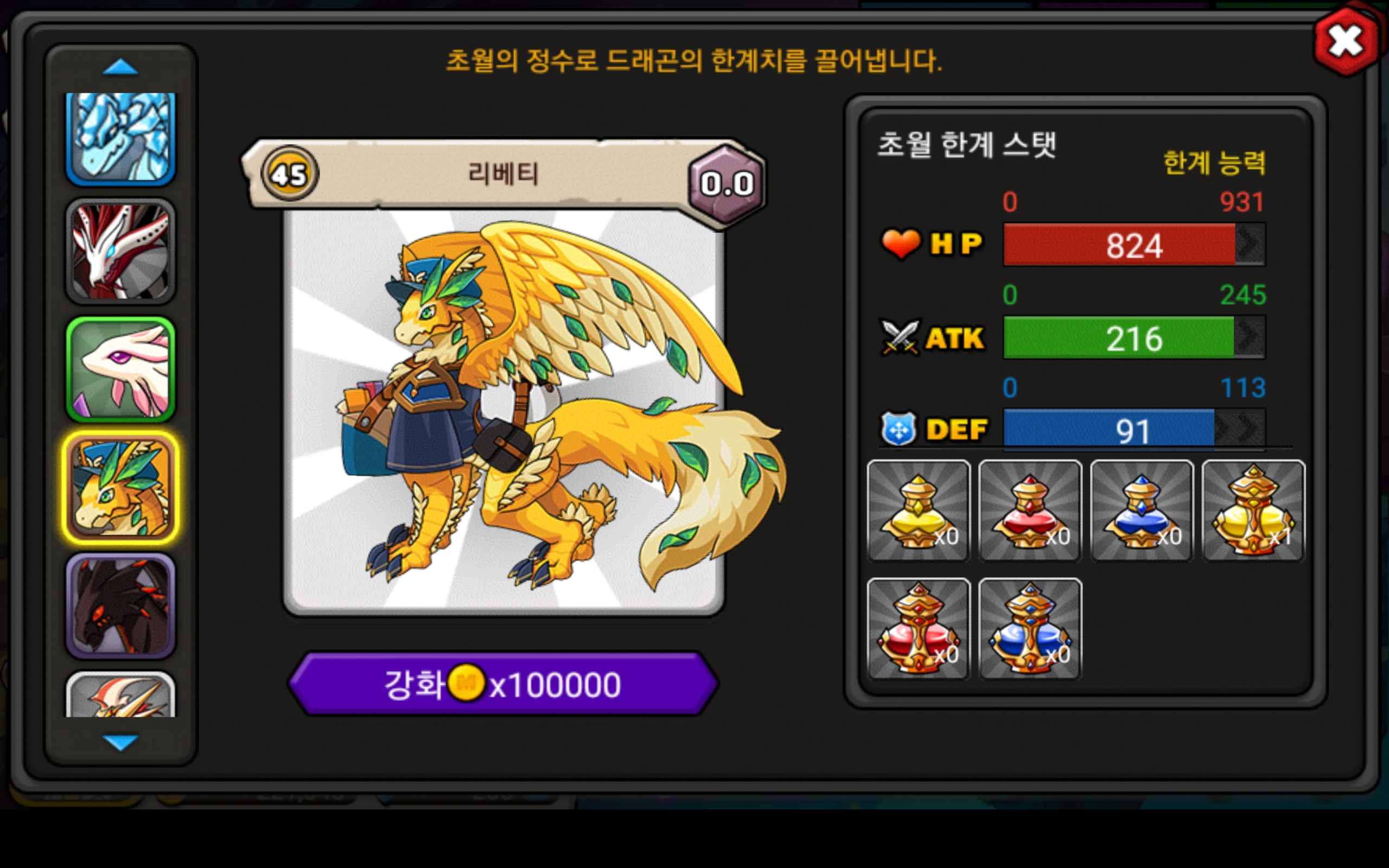Click the blue DEF bar showing 91
Viewport: 1389px width, 868px height.
click(1134, 428)
